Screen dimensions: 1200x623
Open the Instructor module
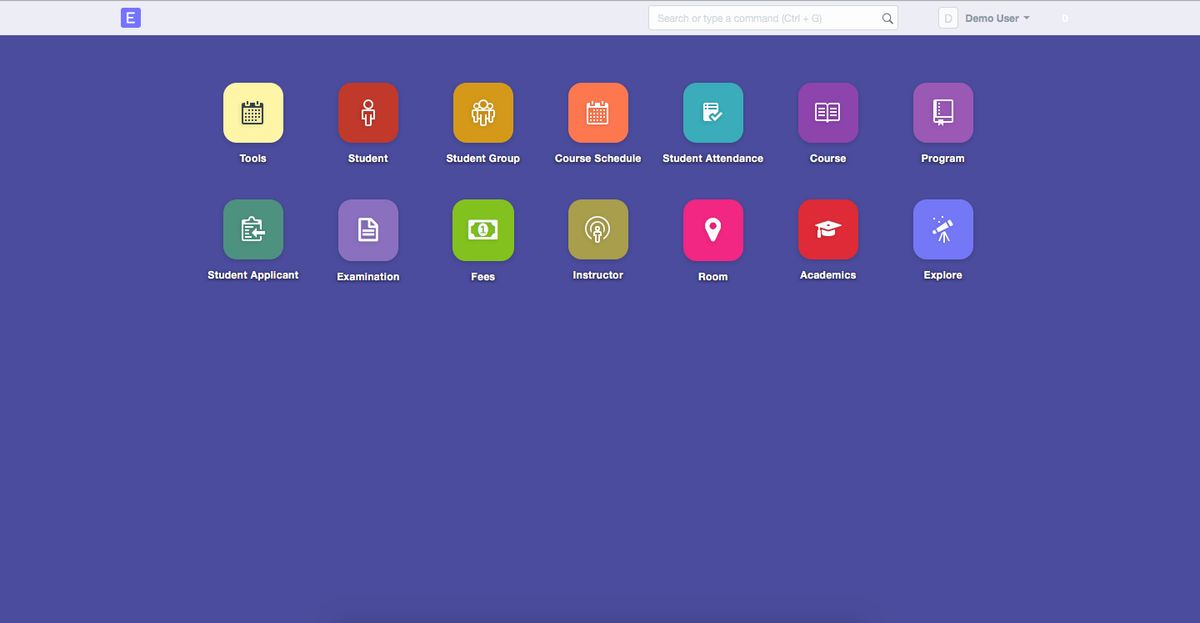(598, 228)
